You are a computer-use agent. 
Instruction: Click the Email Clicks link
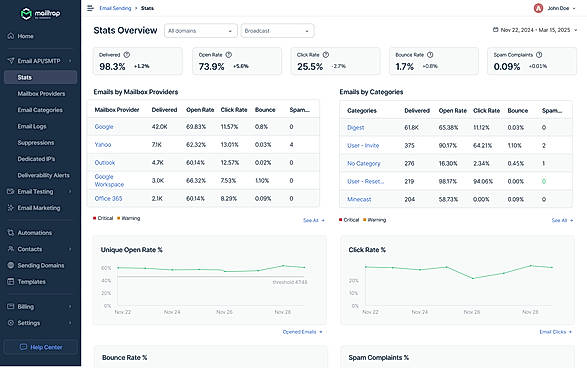click(556, 332)
